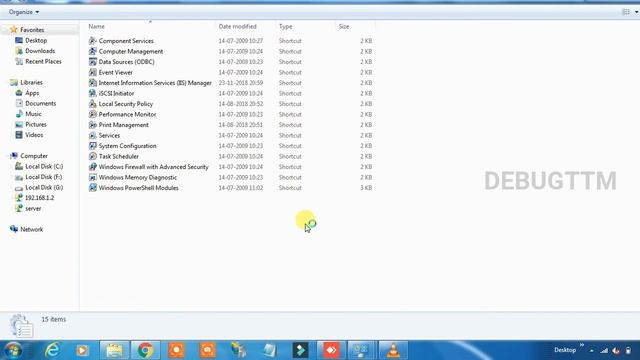Open the view options dropdown arrow
This screenshot has width=640, height=360.
(636, 12)
